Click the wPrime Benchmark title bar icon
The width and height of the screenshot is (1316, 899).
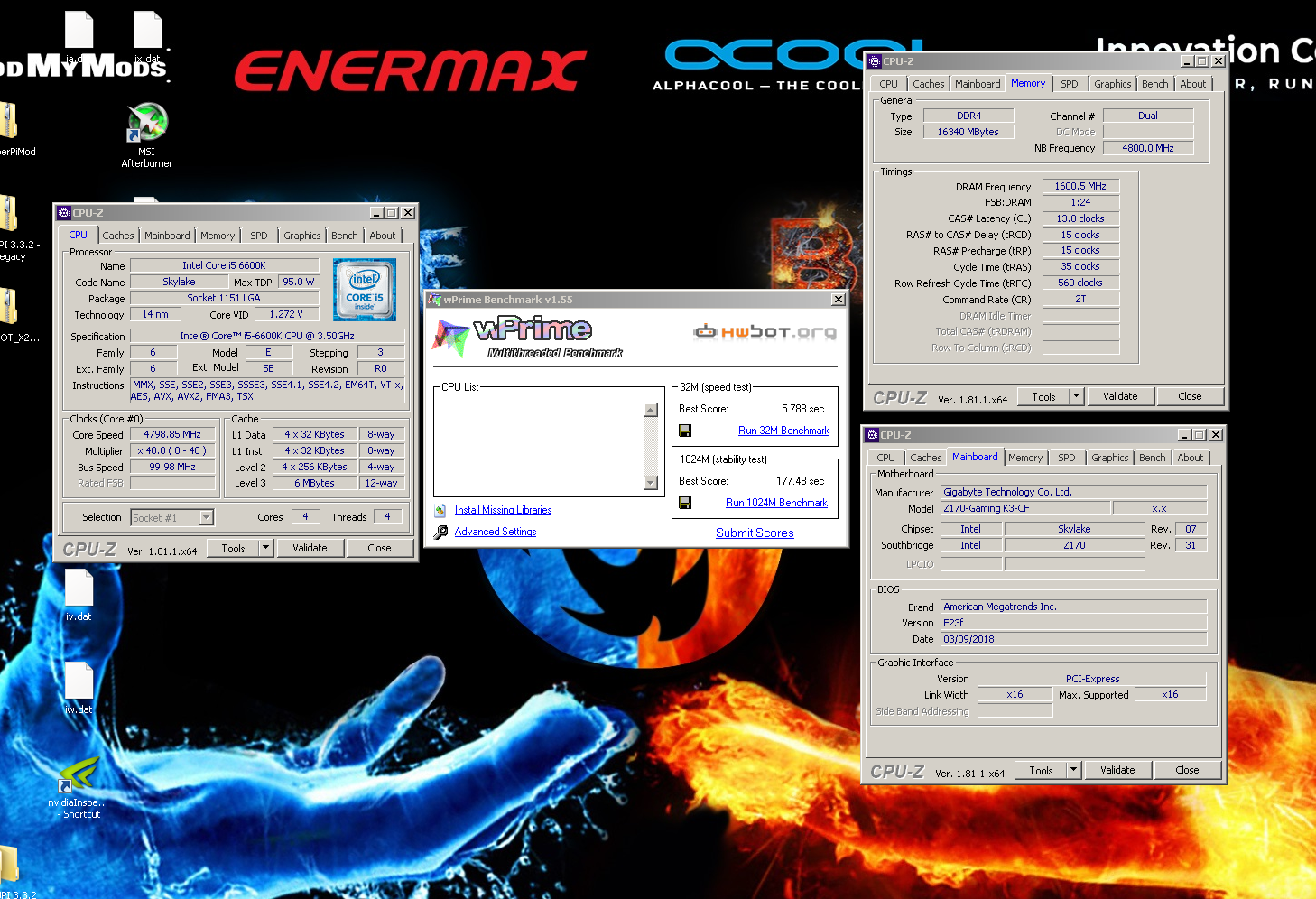(x=434, y=300)
